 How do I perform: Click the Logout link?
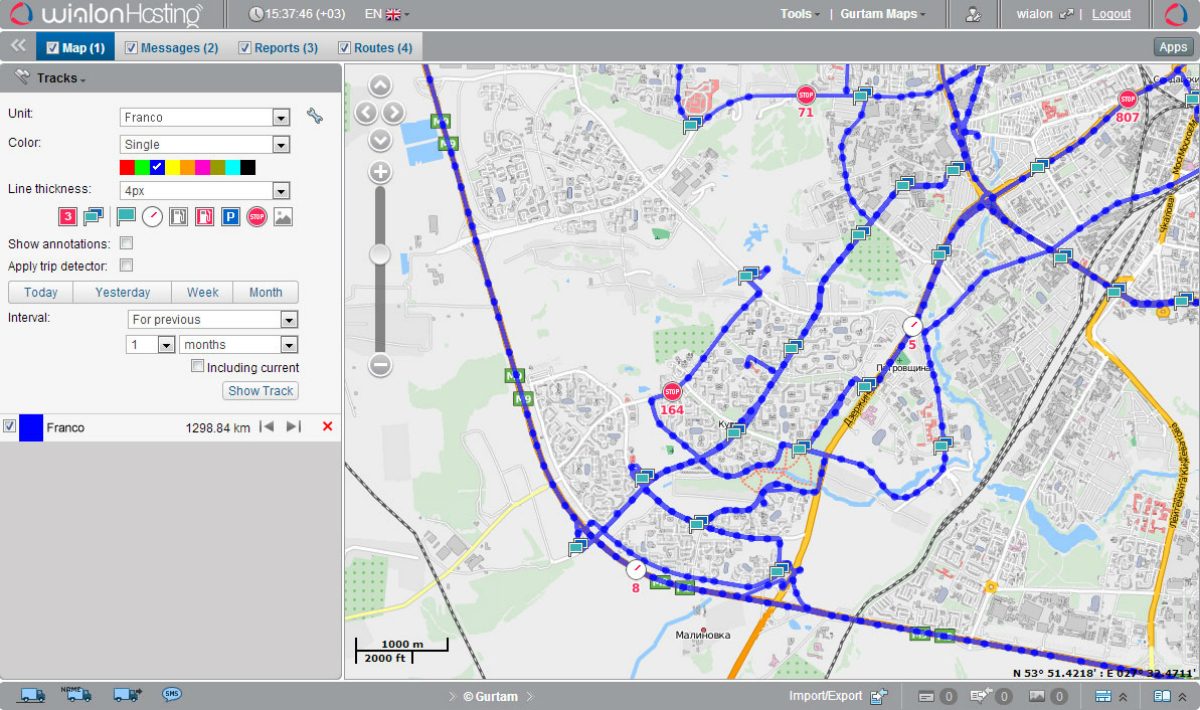tap(1111, 14)
